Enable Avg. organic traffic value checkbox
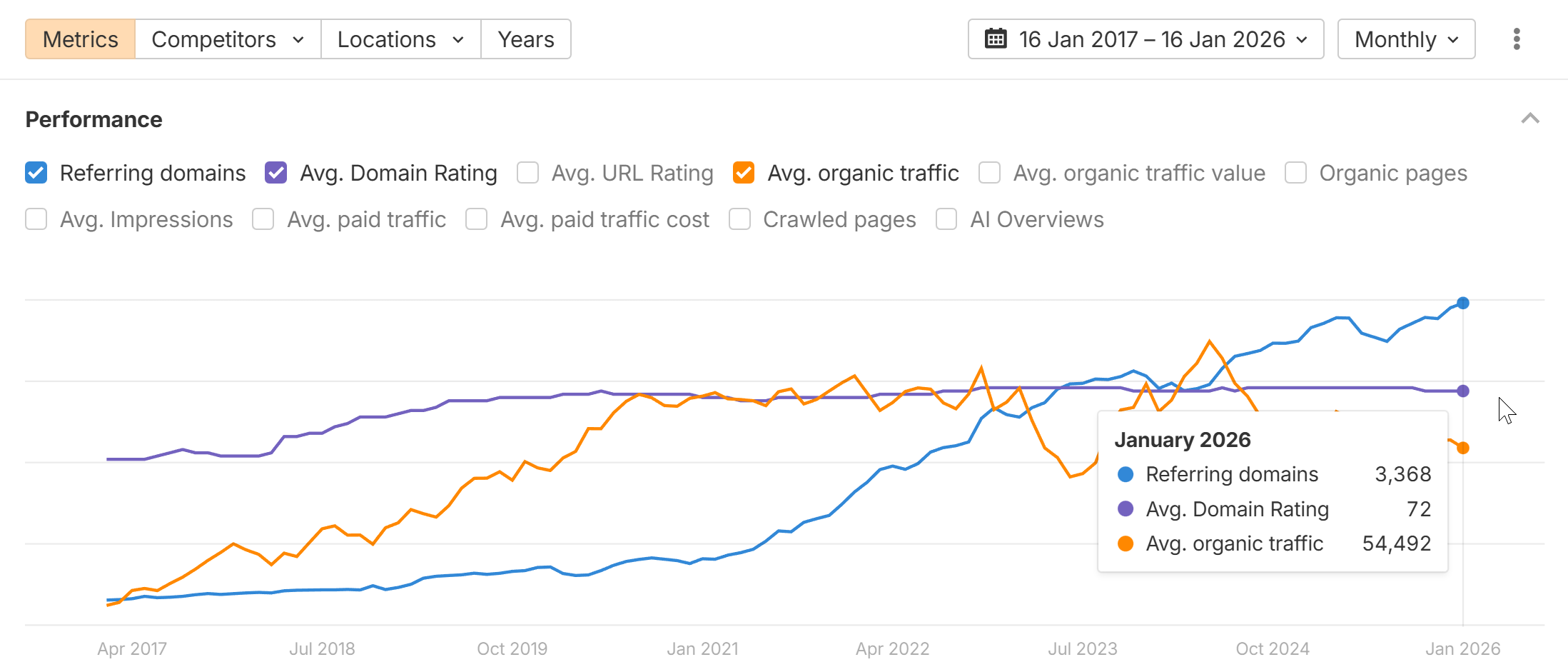The height and width of the screenshot is (672, 1568). click(x=989, y=173)
